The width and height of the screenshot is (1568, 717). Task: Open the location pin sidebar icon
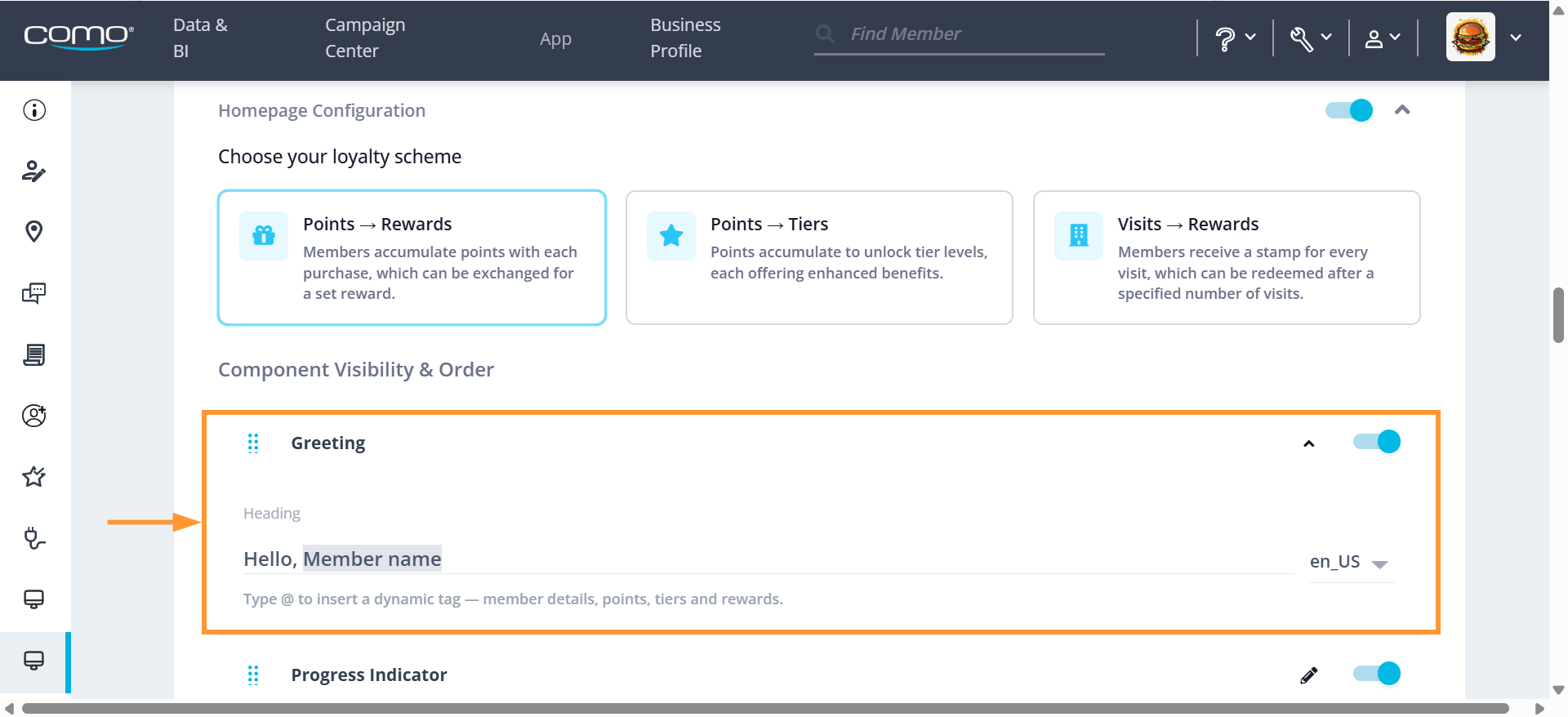(x=34, y=232)
